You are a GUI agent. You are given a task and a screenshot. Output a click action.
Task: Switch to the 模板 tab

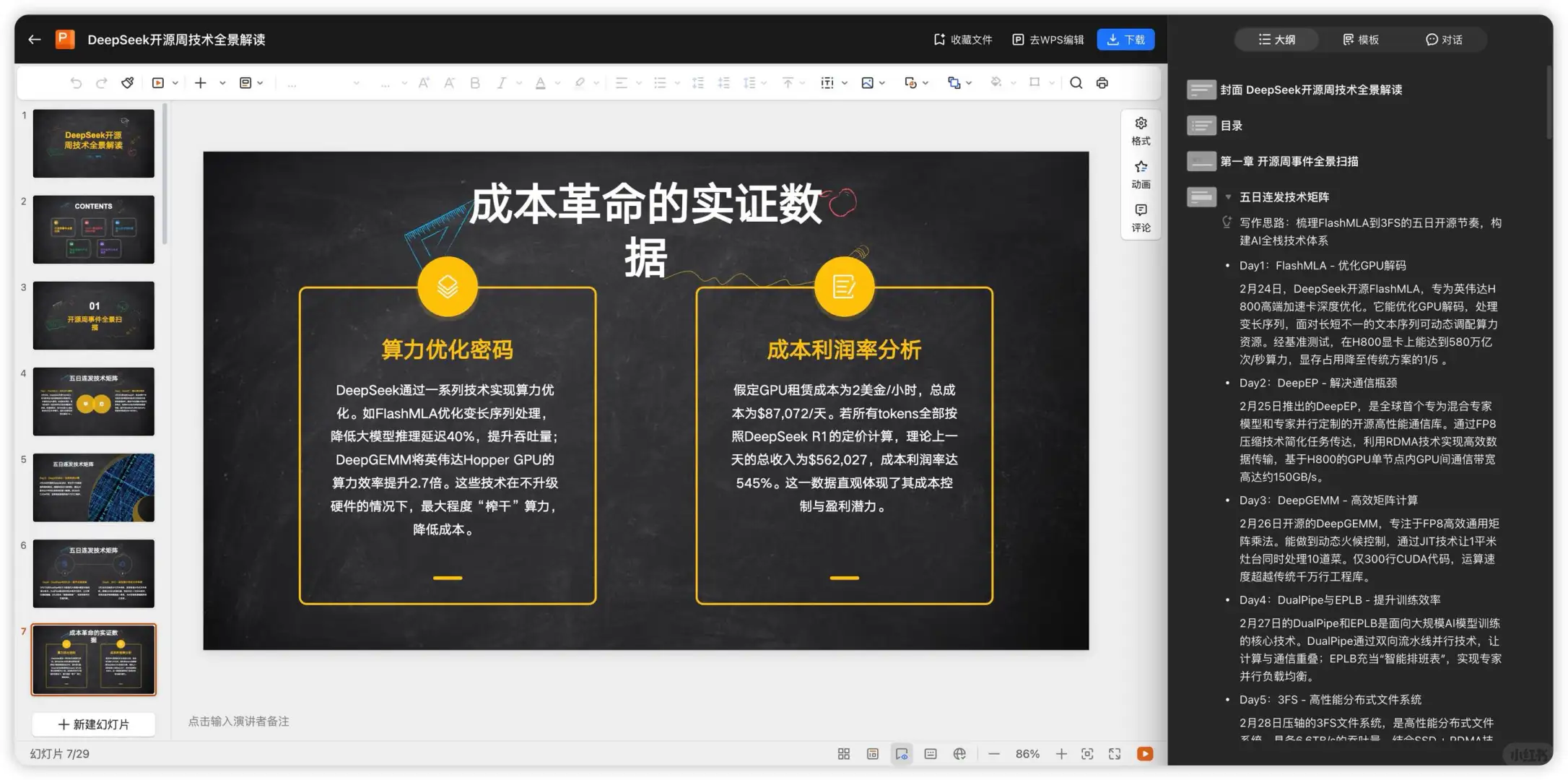click(x=1361, y=40)
